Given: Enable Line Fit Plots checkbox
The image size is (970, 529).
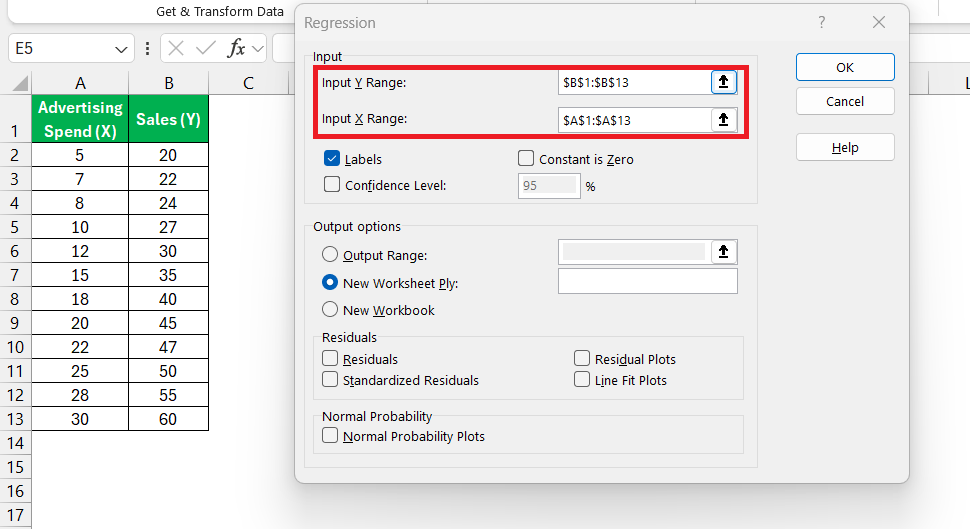Looking at the screenshot, I should 582,379.
